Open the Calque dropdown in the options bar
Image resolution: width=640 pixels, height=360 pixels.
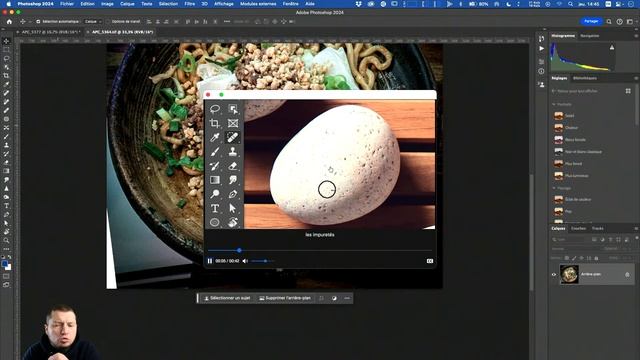tap(93, 22)
